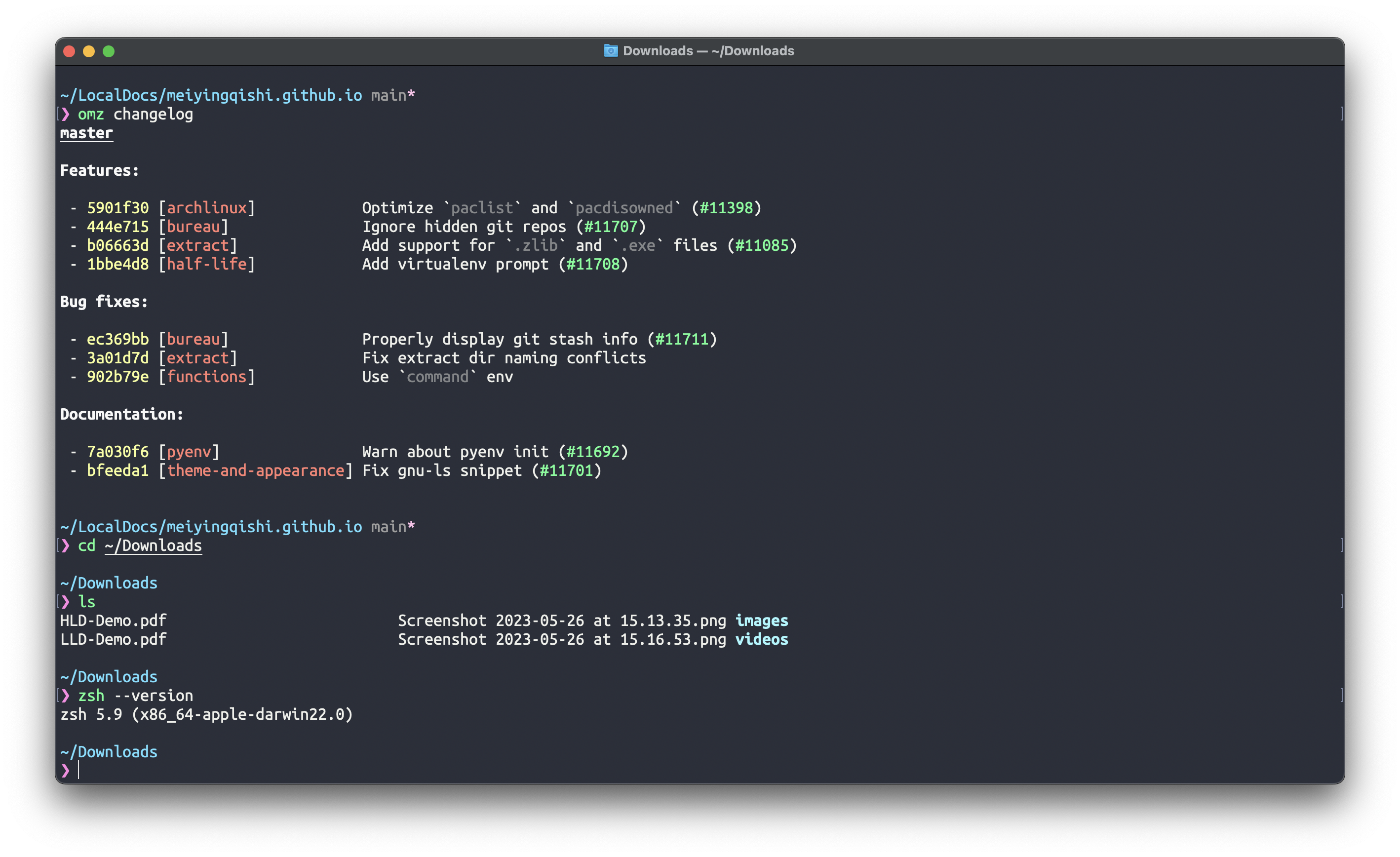Click the issue number #11711
Viewport: 1400px width, 857px height.
coord(682,339)
